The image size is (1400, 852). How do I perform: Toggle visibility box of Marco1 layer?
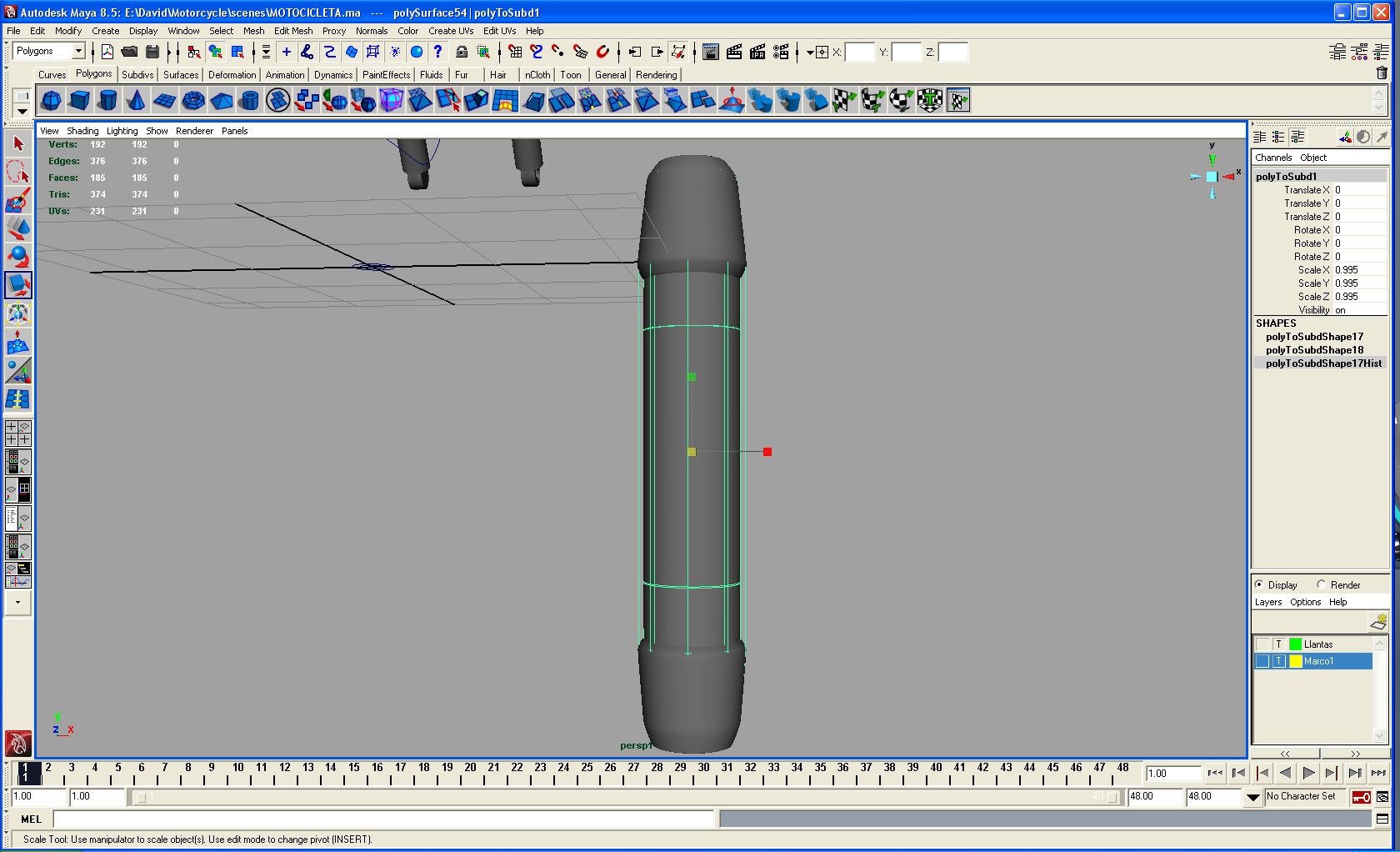click(1262, 661)
